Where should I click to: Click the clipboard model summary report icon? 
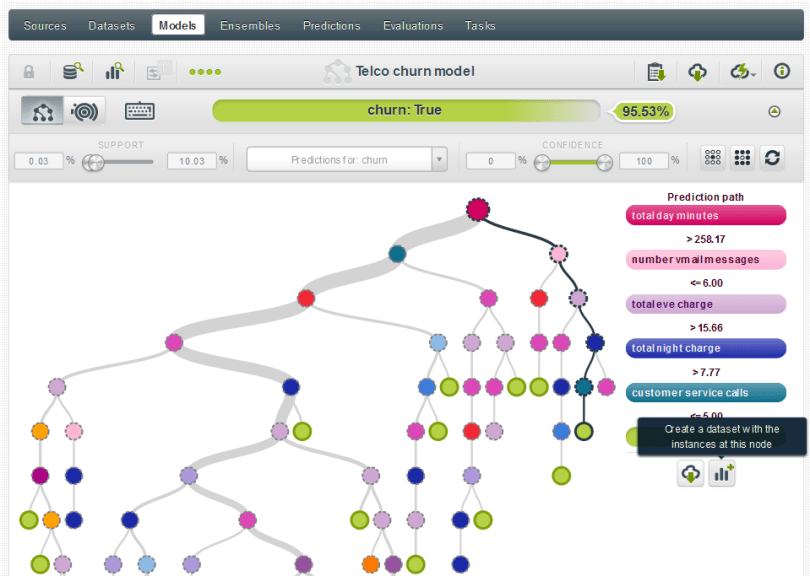[656, 71]
